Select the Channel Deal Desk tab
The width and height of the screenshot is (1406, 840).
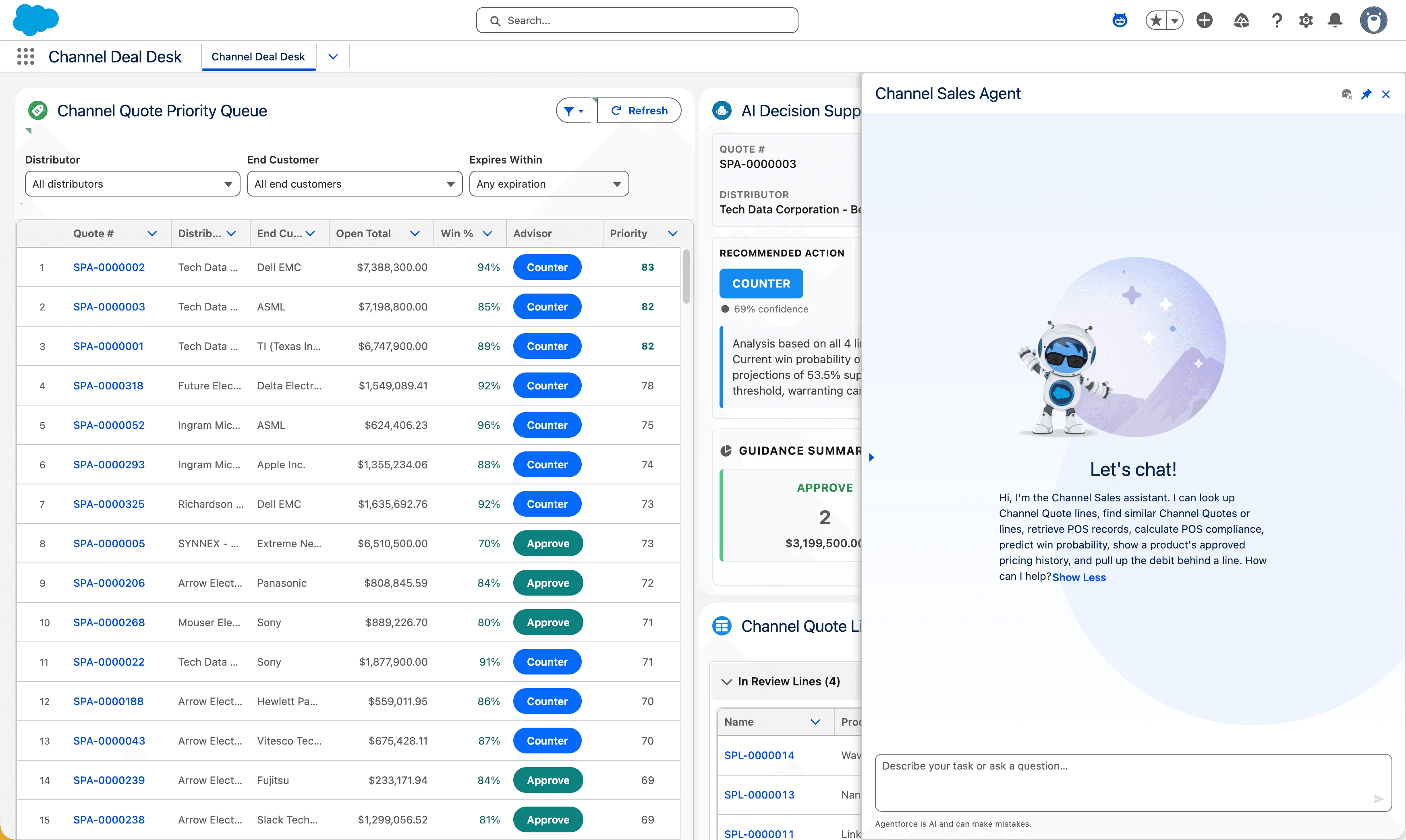(258, 57)
